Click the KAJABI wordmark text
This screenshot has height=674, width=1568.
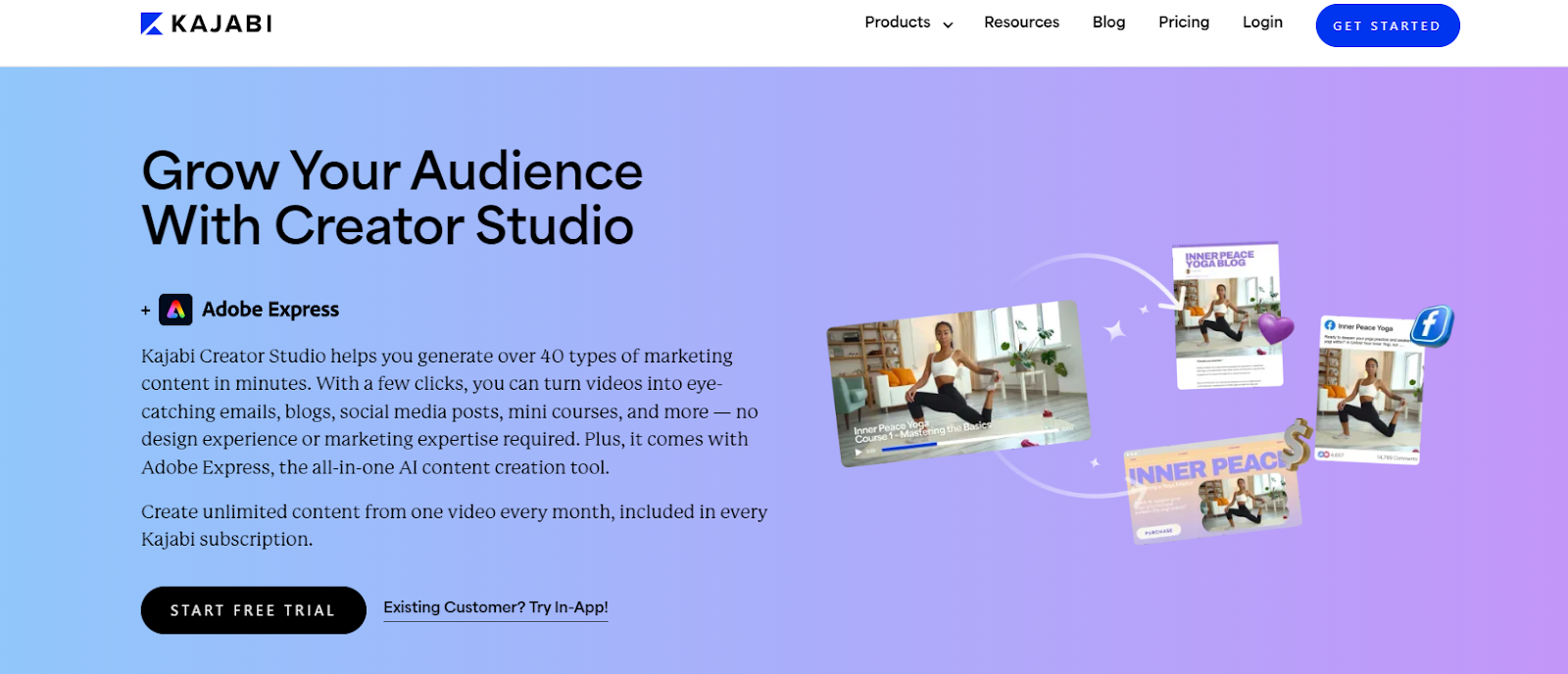(221, 24)
